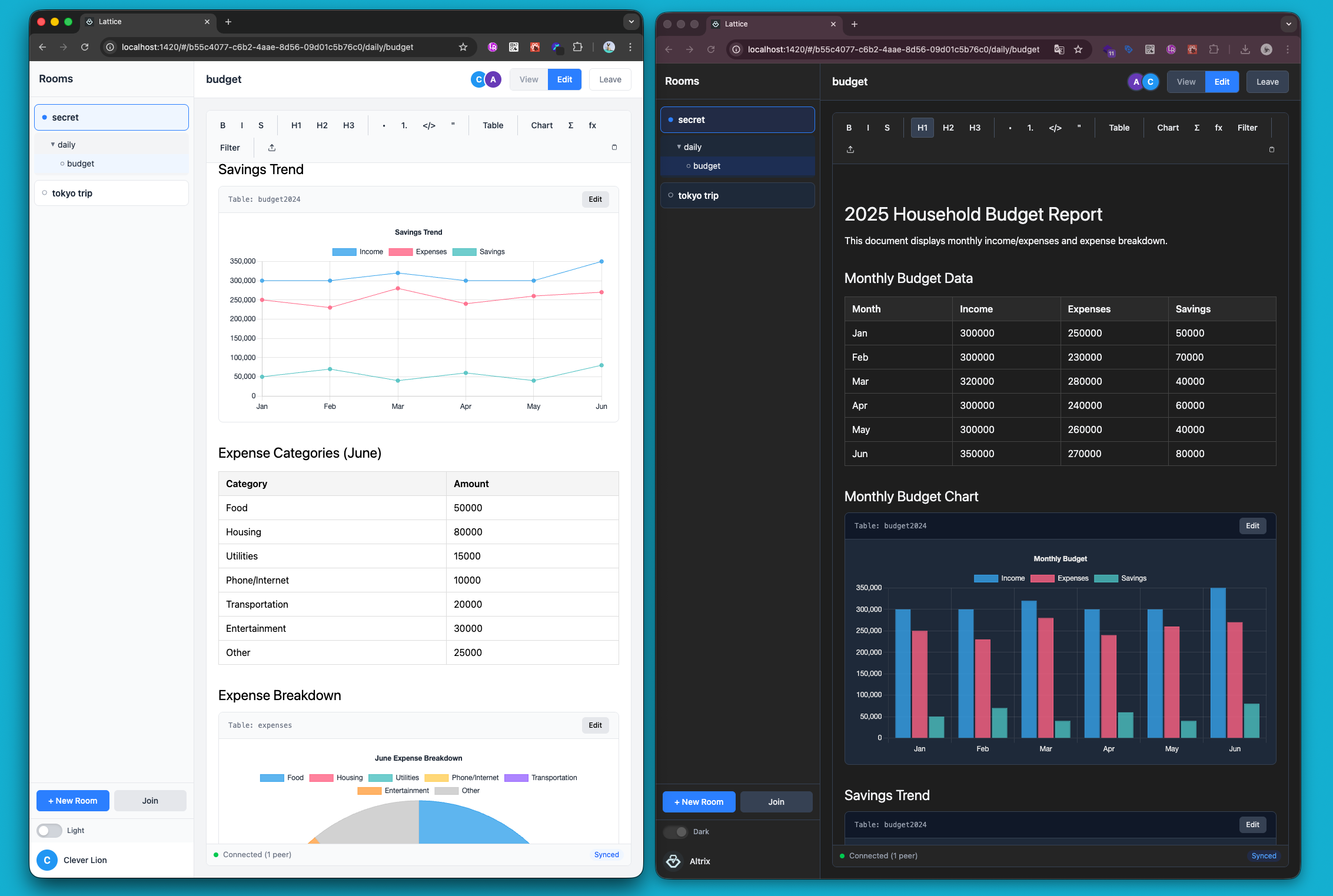The image size is (1333, 896).
Task: Bookmark page with star in left browser
Action: 463,47
